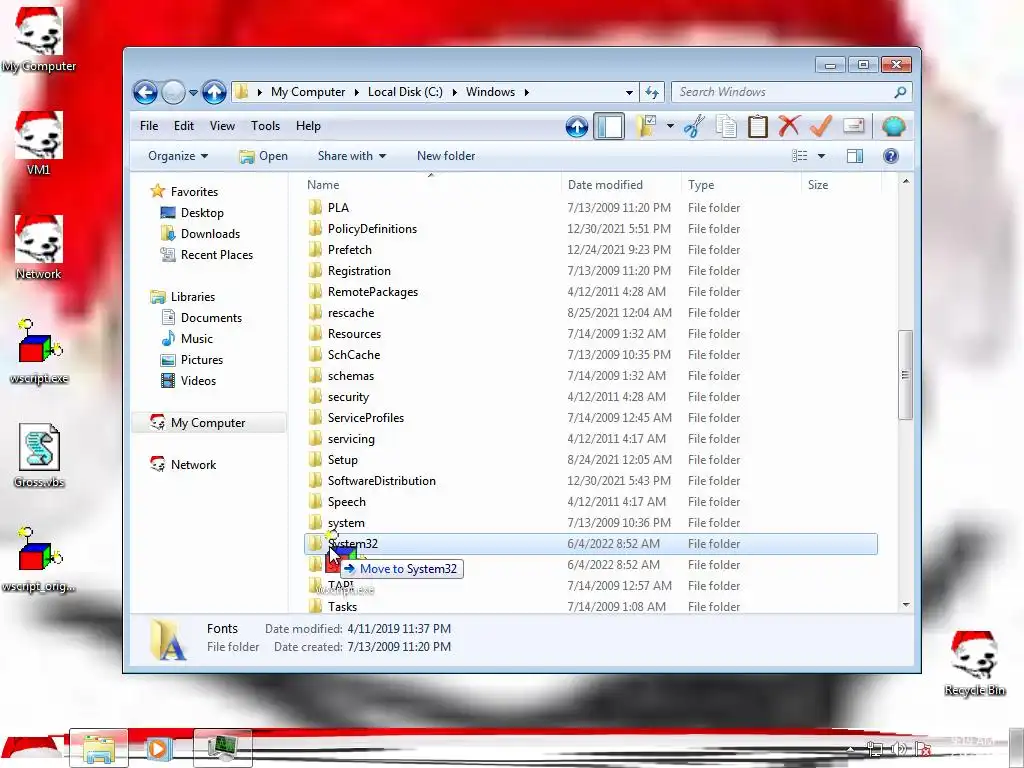Sort by the Type column header
This screenshot has height=768, width=1024.
741,185
